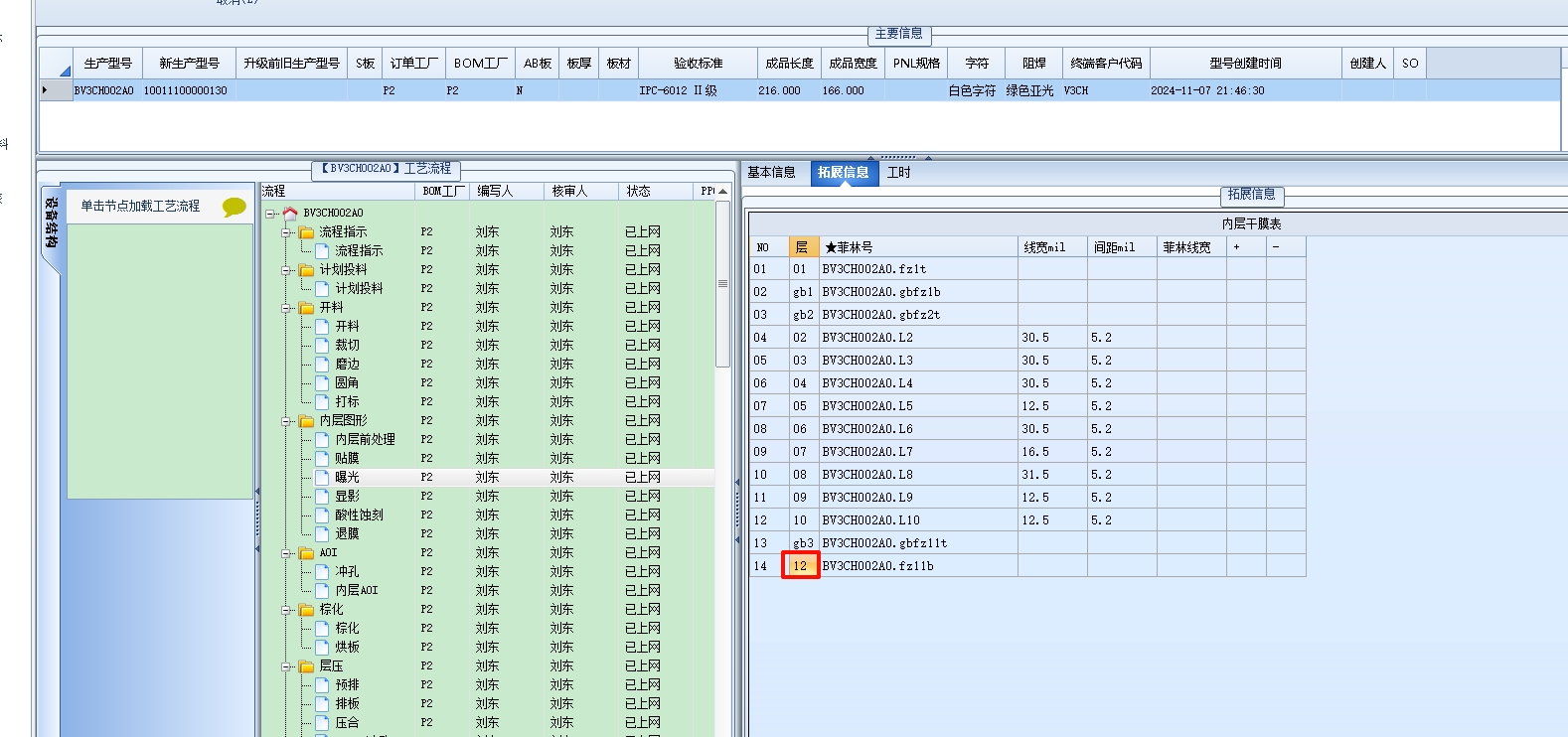The width and height of the screenshot is (1568, 737).
Task: Click the 棕化 folder icon
Action: tap(306, 609)
